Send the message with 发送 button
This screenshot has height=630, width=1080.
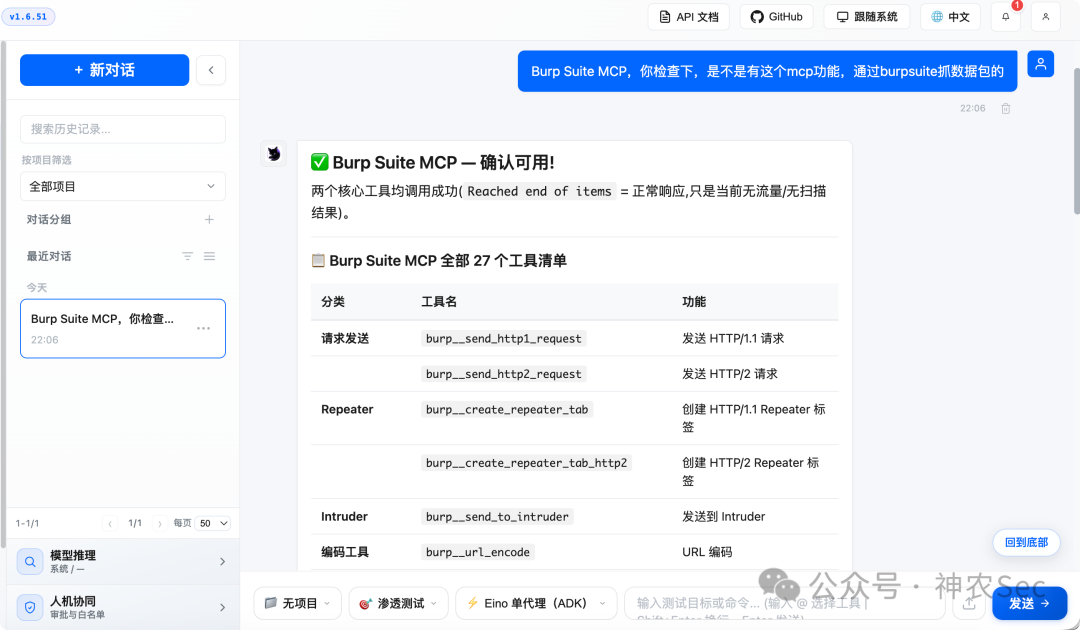tap(1030, 603)
